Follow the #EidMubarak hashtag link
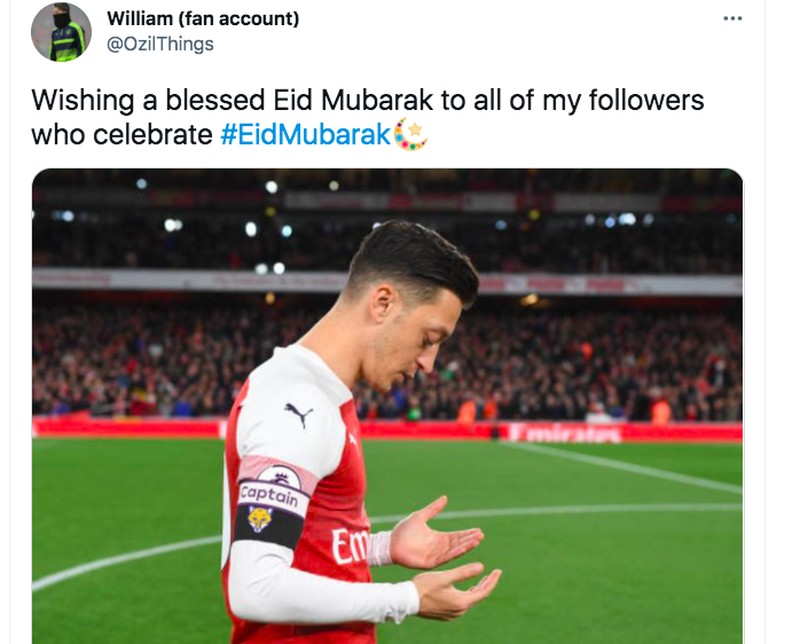The image size is (800, 644). (x=306, y=135)
